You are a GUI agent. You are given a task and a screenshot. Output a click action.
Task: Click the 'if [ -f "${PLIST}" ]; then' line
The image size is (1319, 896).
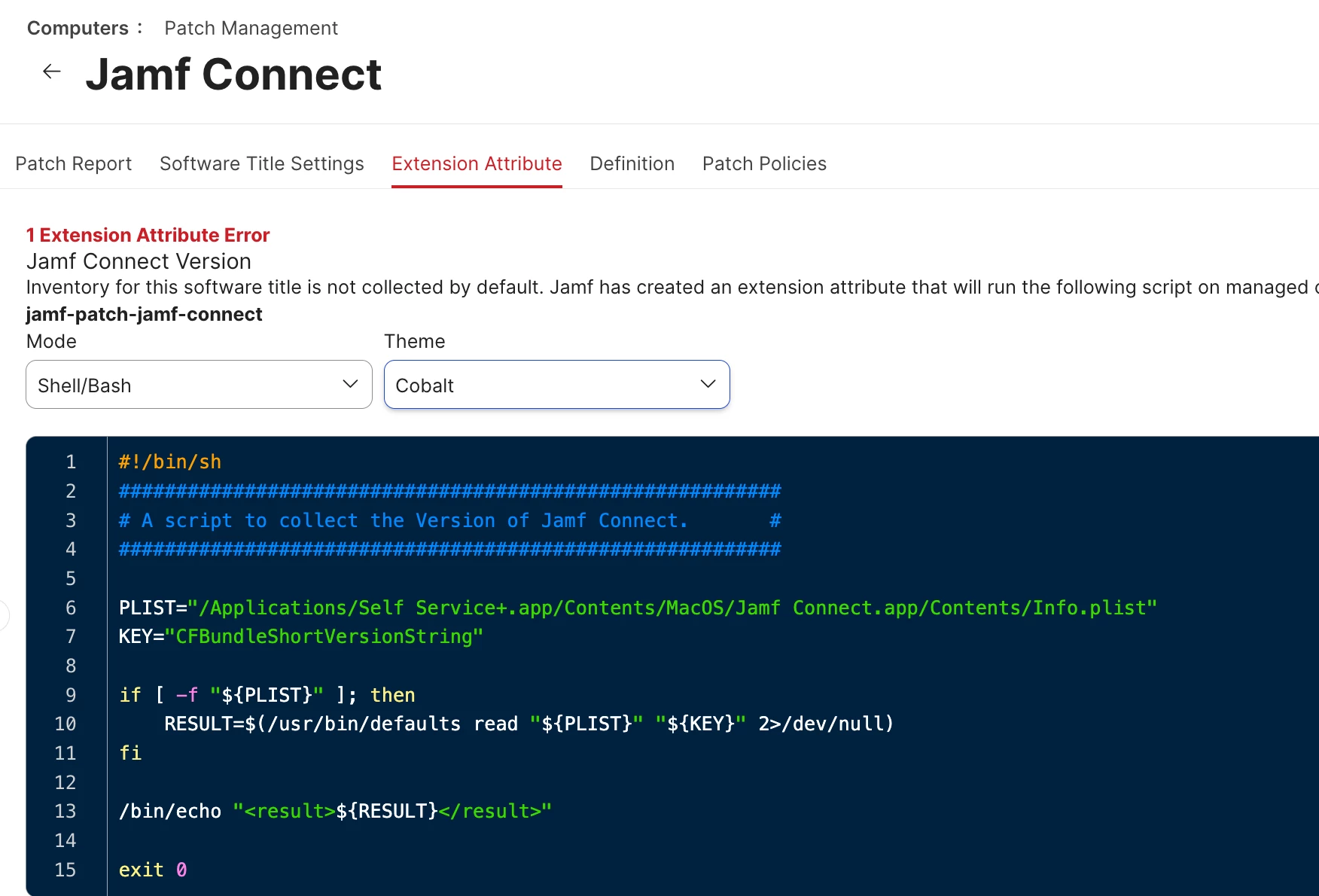coord(267,695)
